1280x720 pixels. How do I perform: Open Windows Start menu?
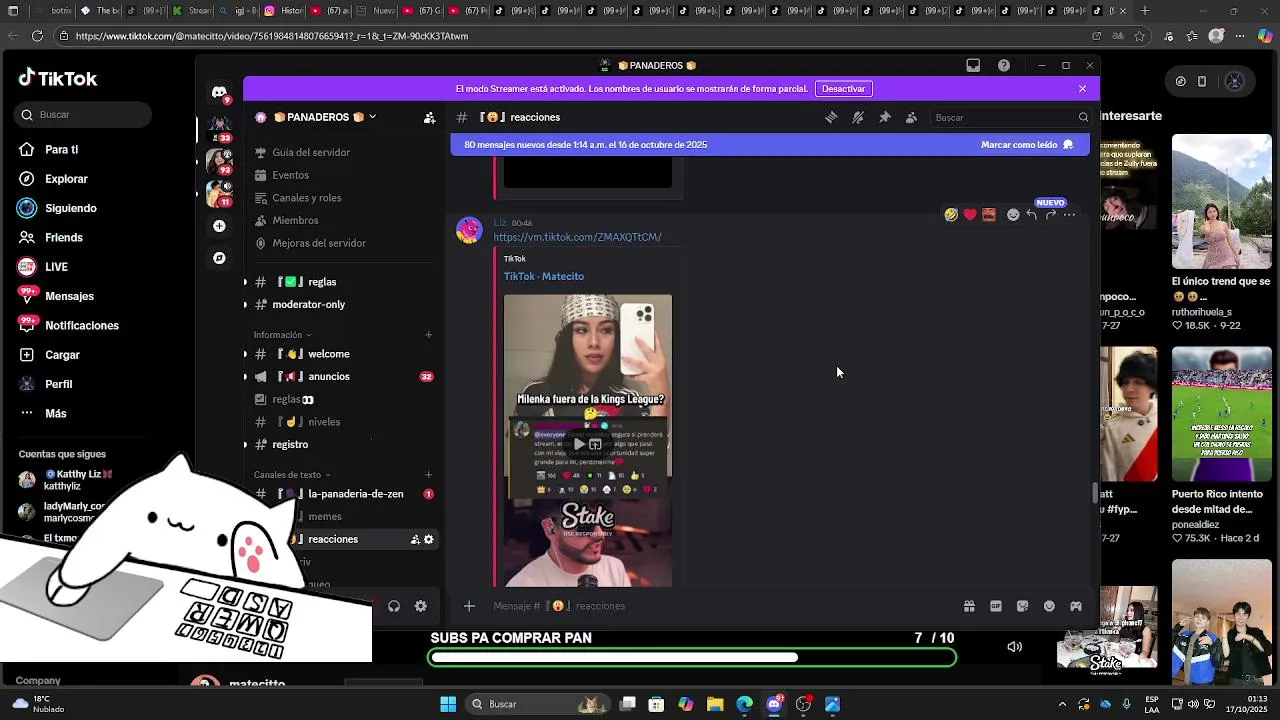point(449,704)
